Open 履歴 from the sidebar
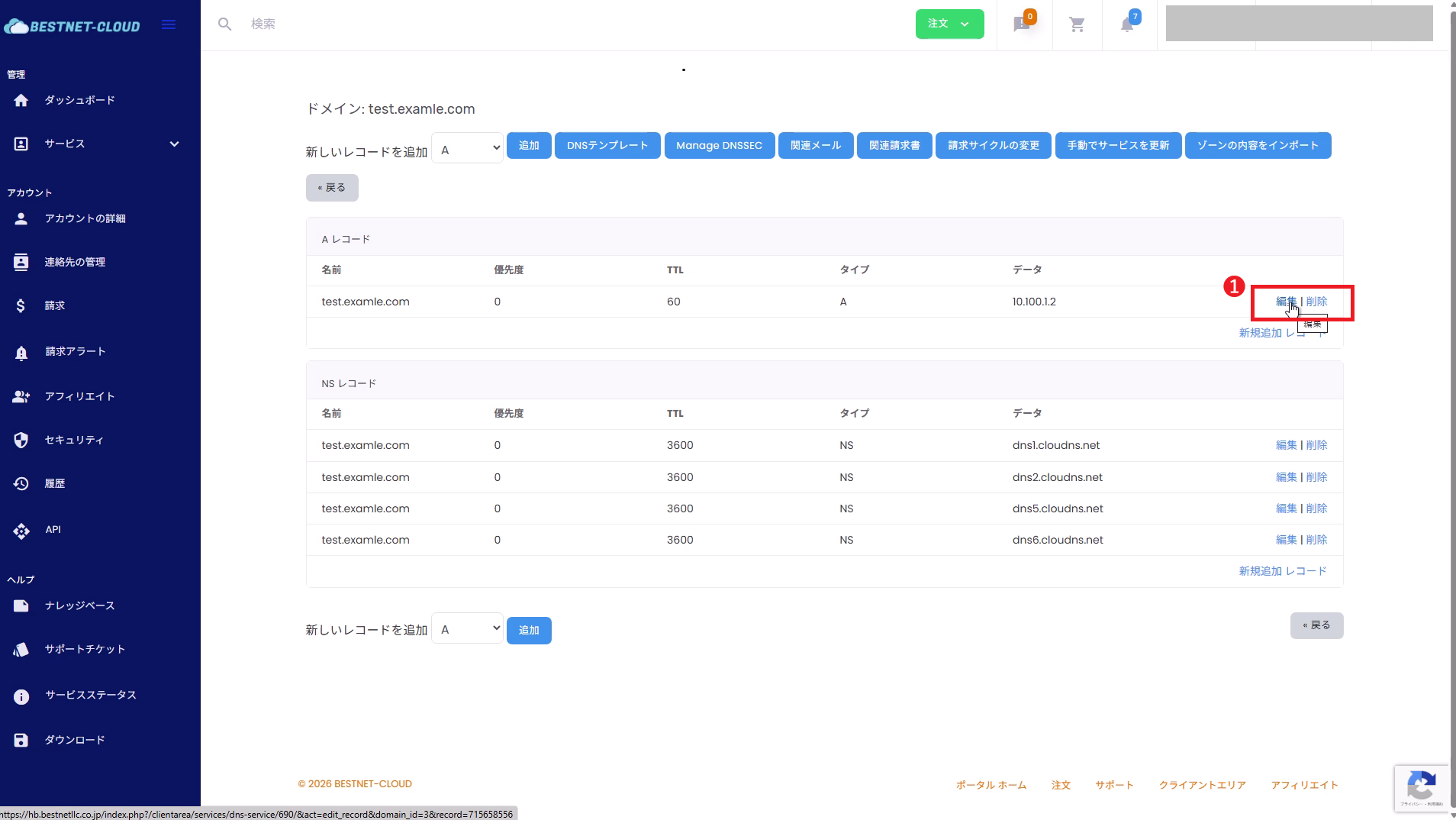The height and width of the screenshot is (820, 1456). [x=54, y=483]
